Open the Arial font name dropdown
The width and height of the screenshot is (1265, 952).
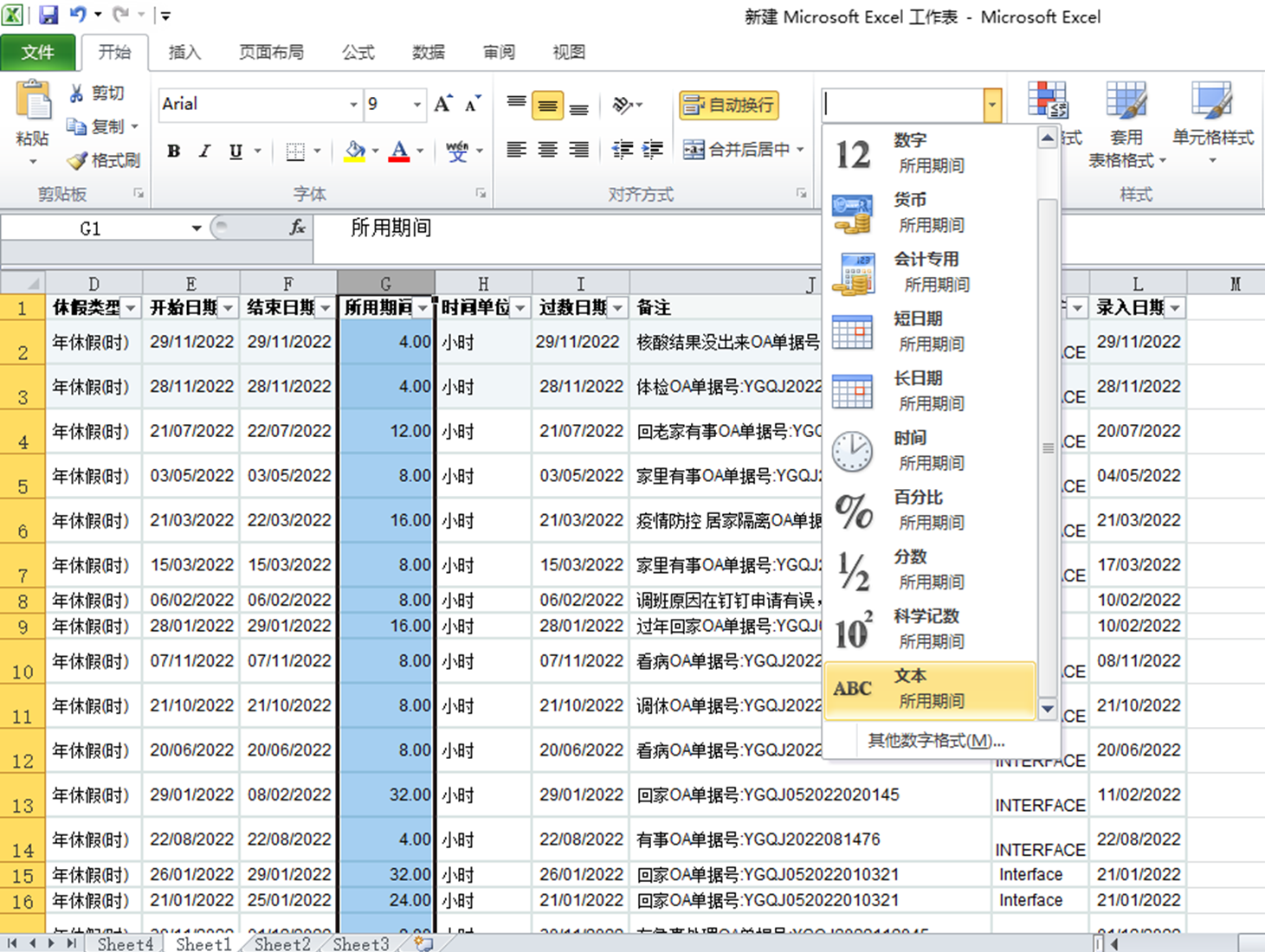[353, 105]
